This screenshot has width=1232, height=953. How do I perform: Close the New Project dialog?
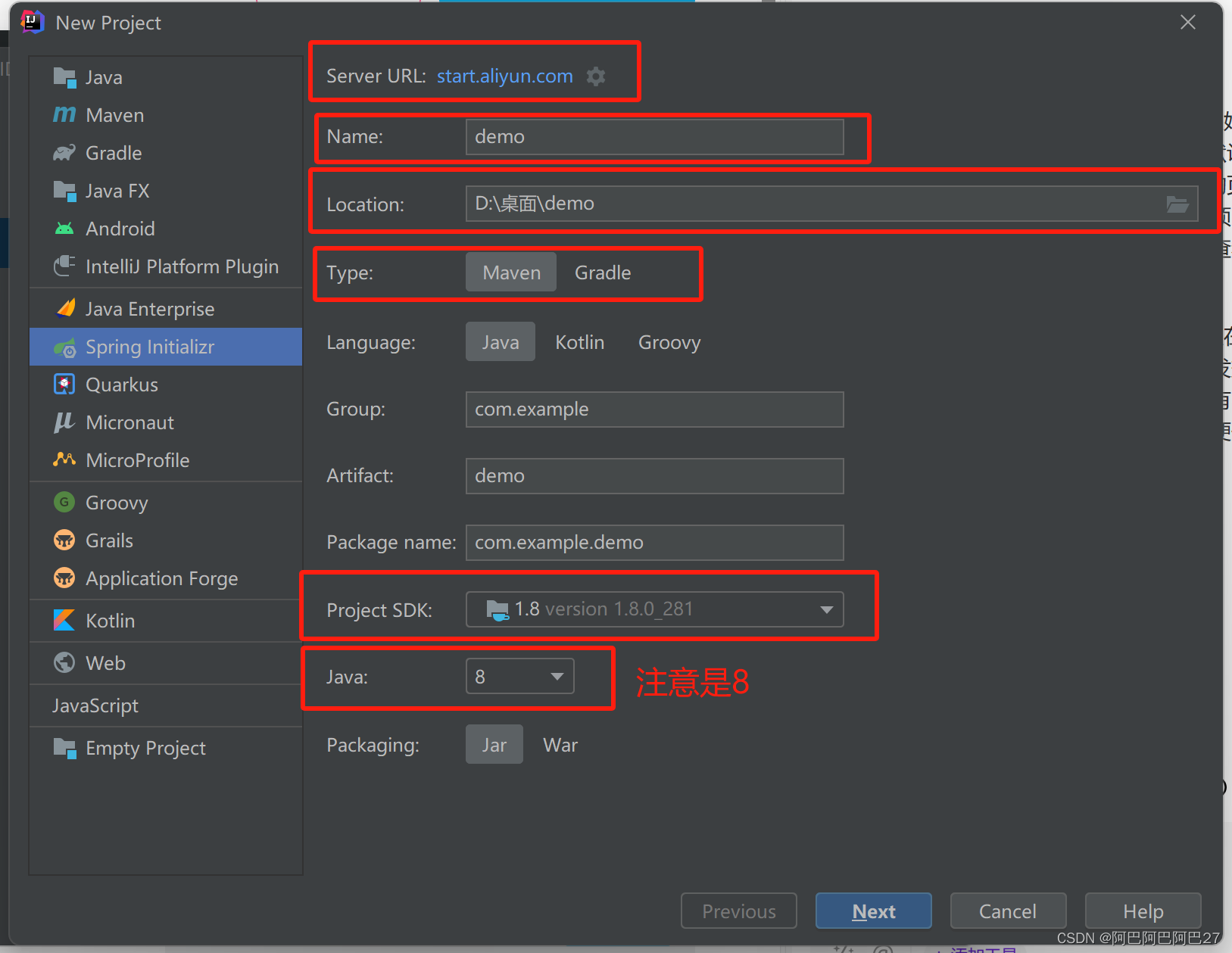1187,23
